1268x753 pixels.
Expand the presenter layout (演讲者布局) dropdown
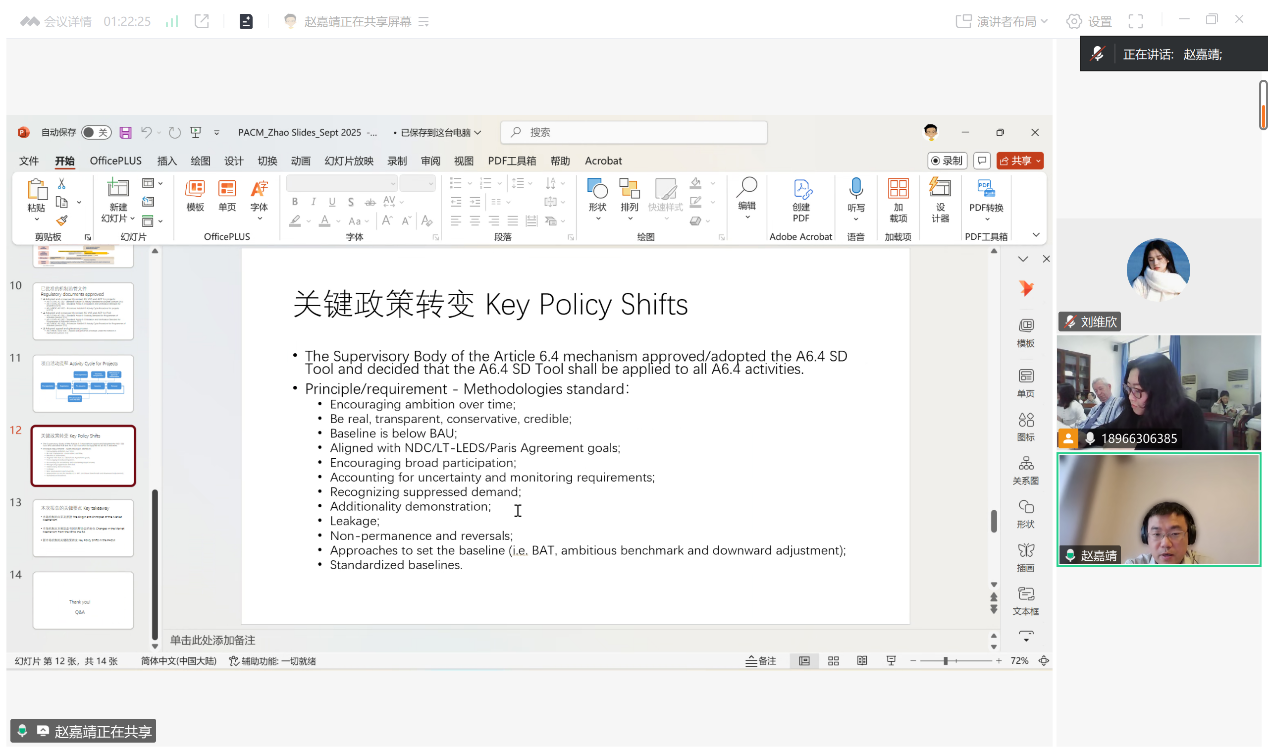coord(1002,21)
